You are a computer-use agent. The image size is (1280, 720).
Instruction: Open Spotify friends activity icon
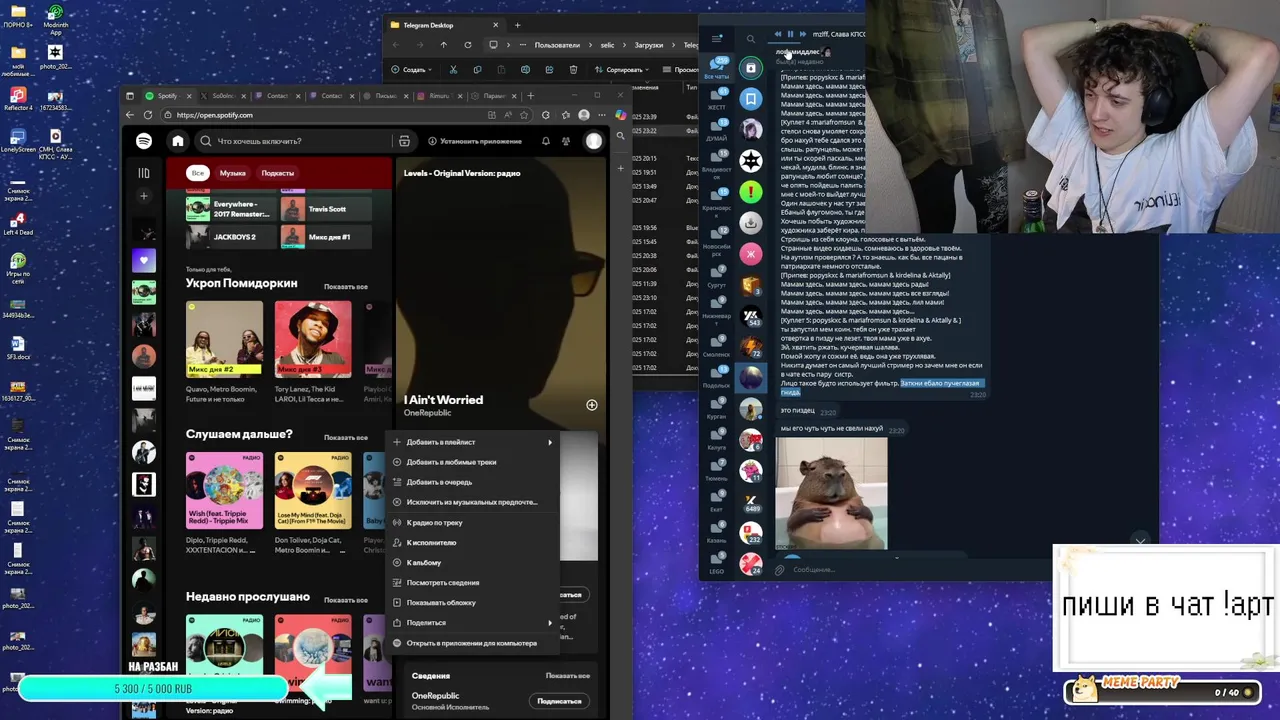coord(566,141)
